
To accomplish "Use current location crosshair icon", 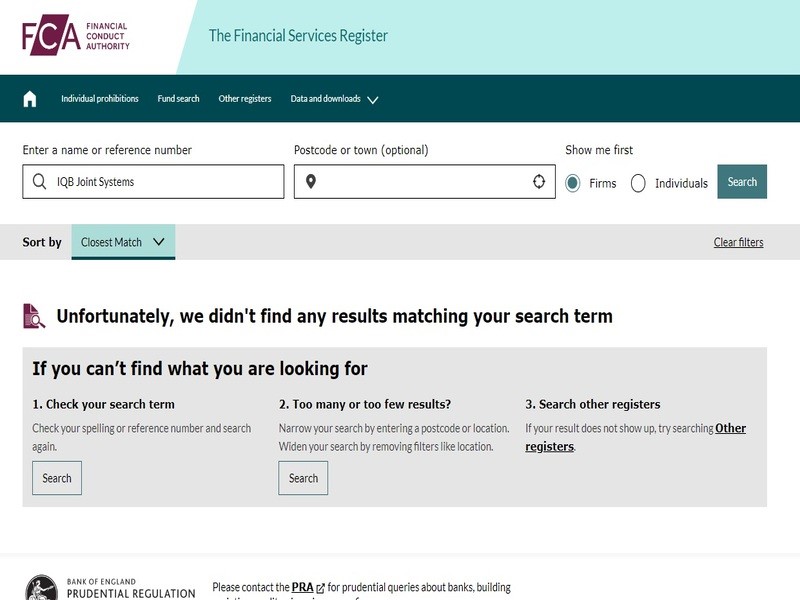I will [539, 182].
